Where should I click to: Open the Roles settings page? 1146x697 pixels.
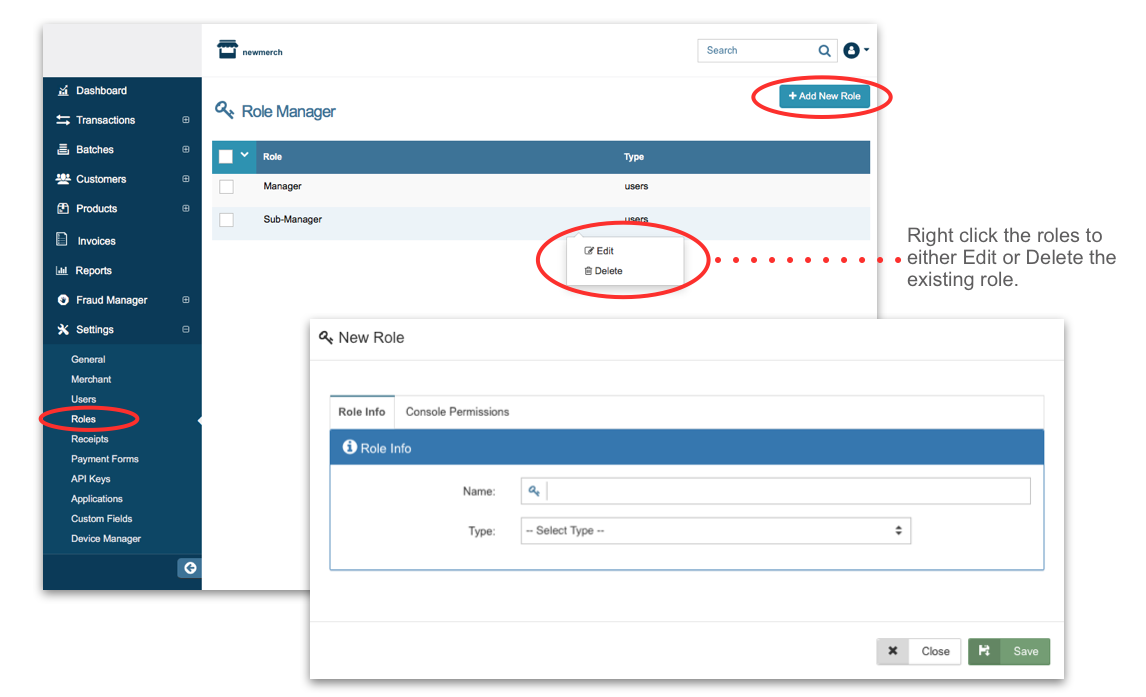click(x=83, y=419)
